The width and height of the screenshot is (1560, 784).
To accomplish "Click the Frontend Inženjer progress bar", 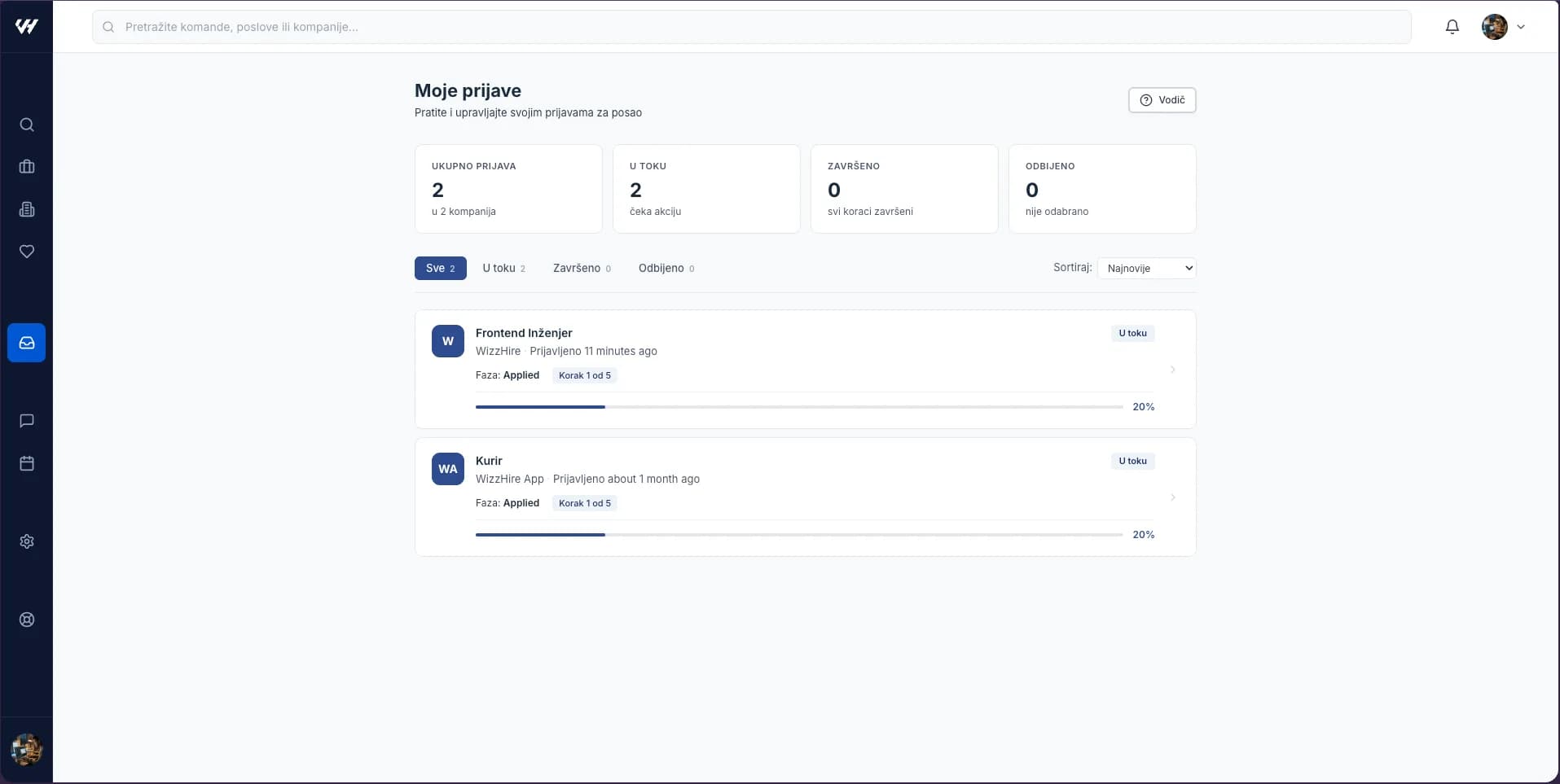I will (799, 407).
